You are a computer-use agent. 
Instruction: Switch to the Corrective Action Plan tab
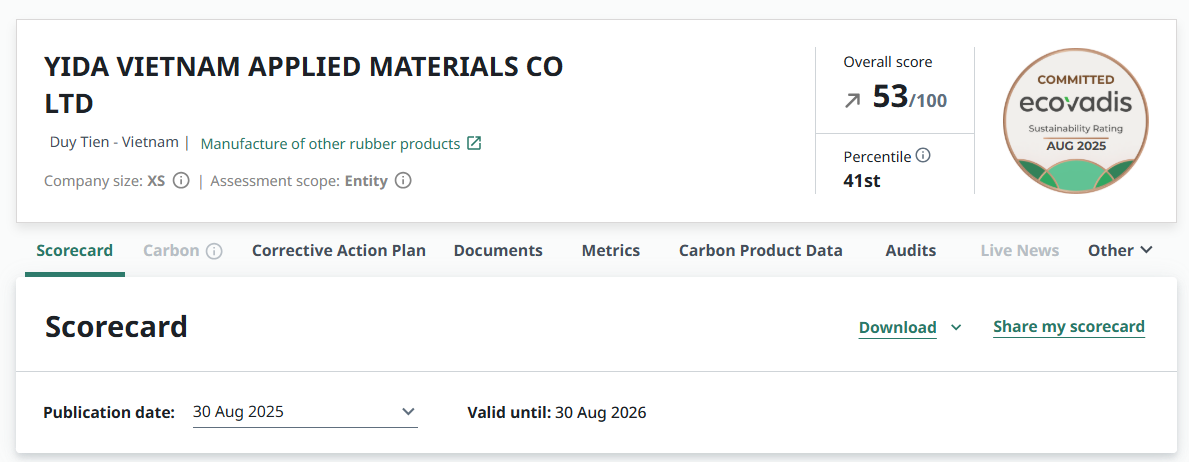tap(339, 250)
